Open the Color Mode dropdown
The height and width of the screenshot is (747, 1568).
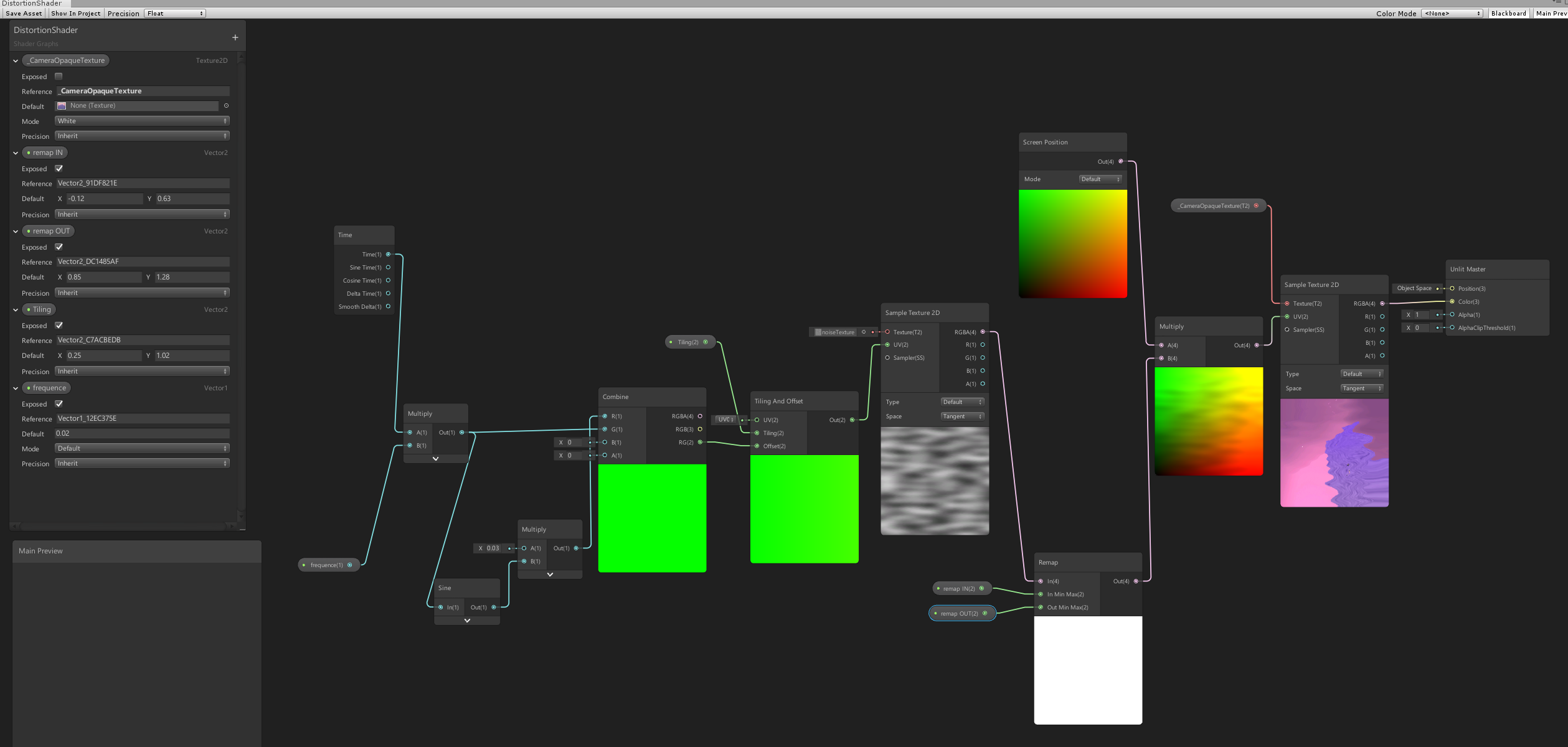click(x=1452, y=13)
